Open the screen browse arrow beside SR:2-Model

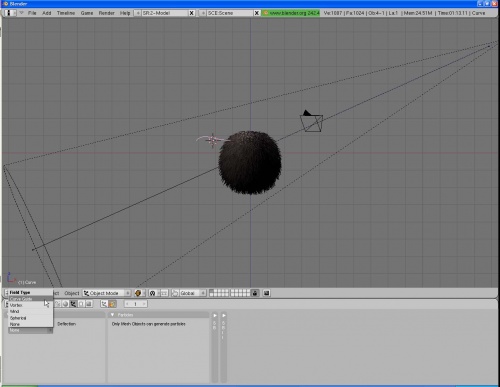click(138, 13)
